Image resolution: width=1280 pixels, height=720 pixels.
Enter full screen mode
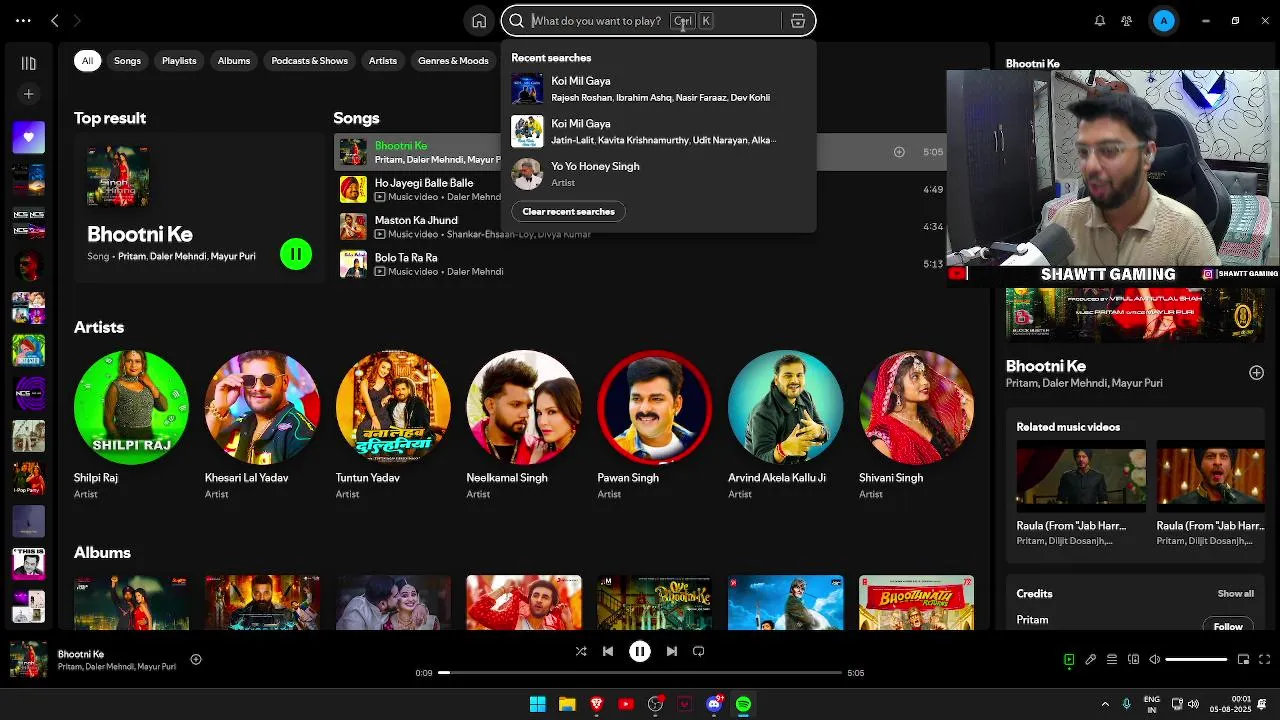pyautogui.click(x=1265, y=660)
